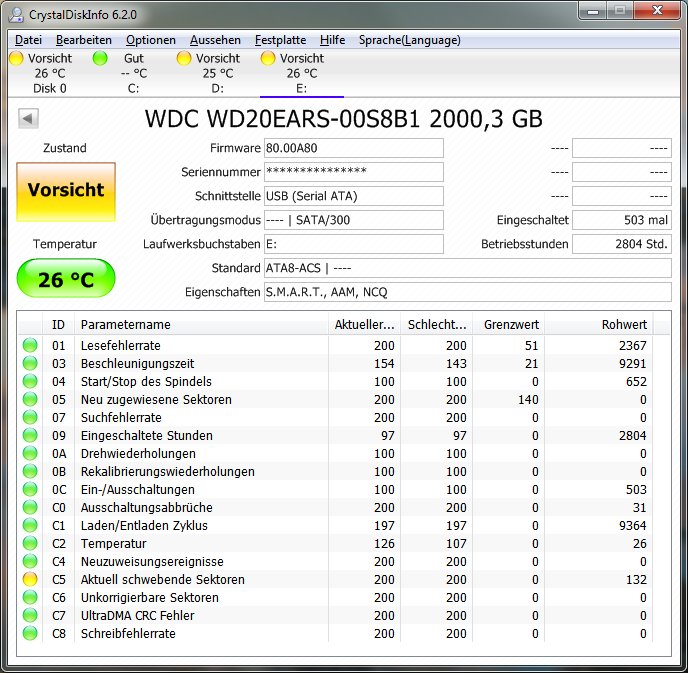
Task: Click green status icon for Suchfehlerrate
Action: (30, 417)
